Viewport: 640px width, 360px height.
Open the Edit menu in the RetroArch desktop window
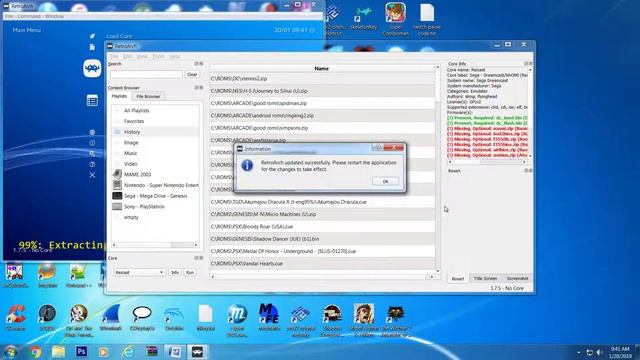[x=127, y=56]
